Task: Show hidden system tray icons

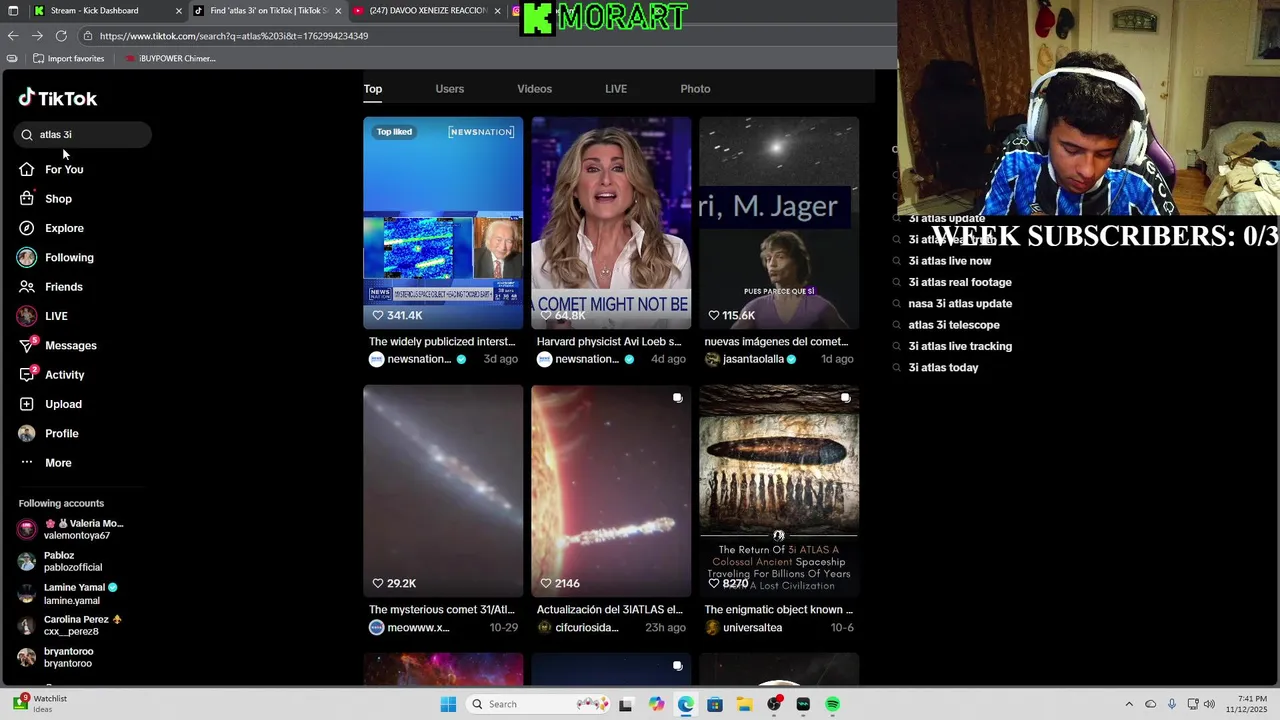Action: coord(1129,704)
